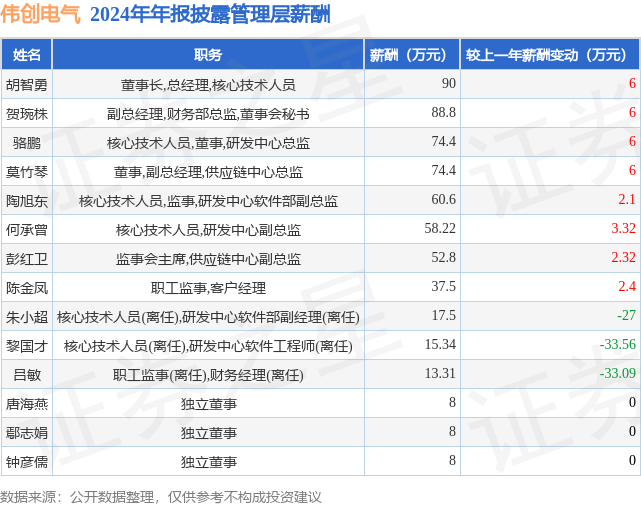Click salary value 58.22
641x506 pixels.
(440, 228)
